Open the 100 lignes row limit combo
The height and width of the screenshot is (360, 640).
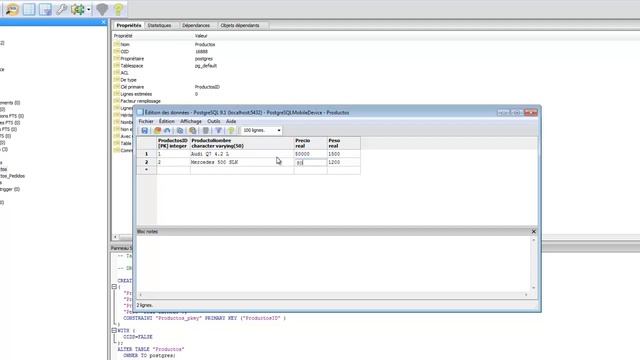click(x=262, y=130)
